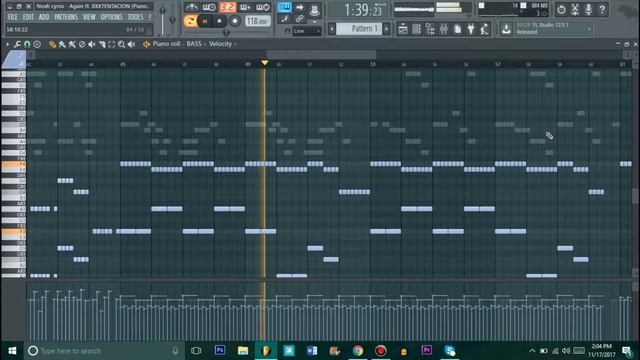This screenshot has height=360, width=640.
Task: Select the delete tool
Action: (x=82, y=44)
